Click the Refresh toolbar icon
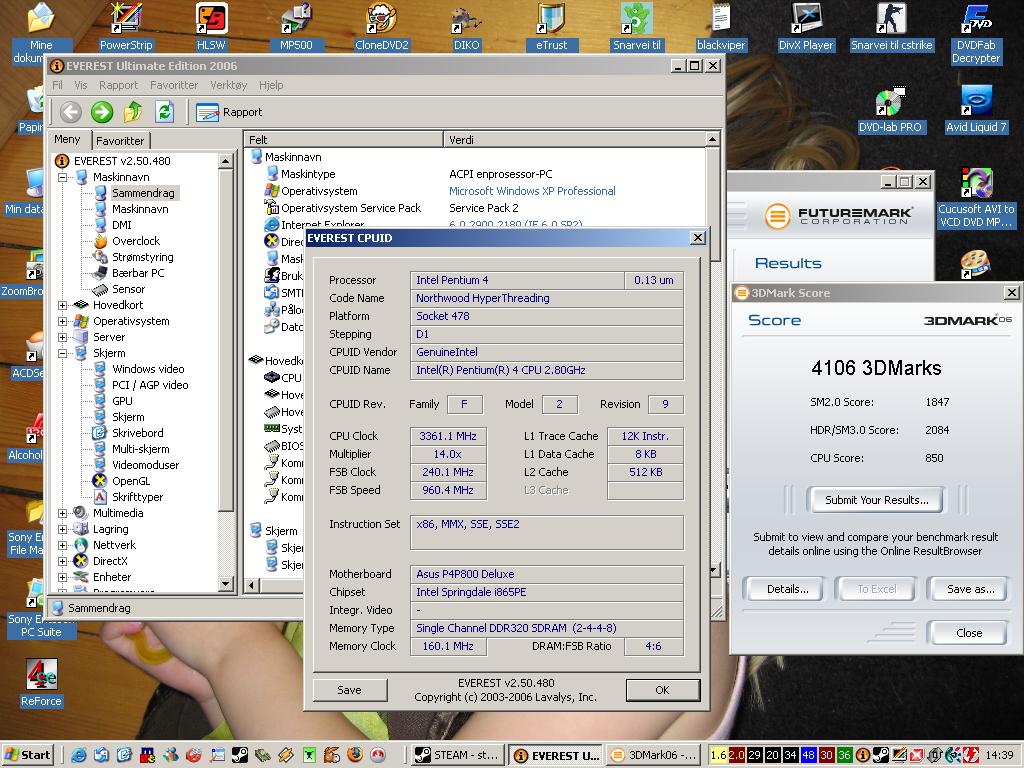The height and width of the screenshot is (768, 1024). tap(164, 112)
